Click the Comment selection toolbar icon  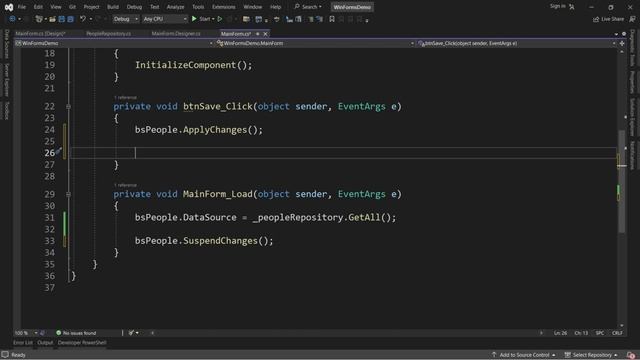pos(311,19)
